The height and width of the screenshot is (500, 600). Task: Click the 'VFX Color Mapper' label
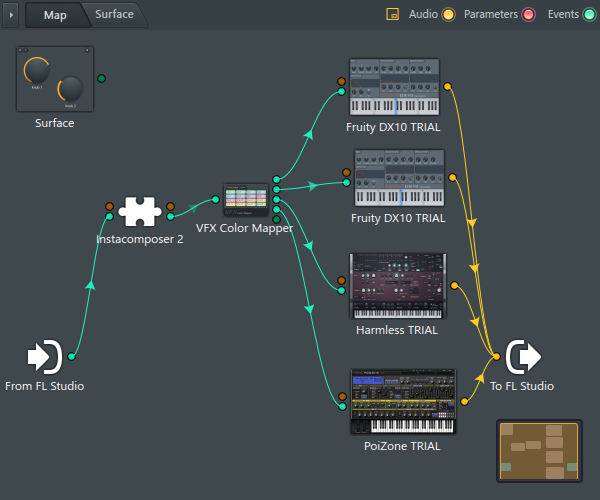coord(244,228)
